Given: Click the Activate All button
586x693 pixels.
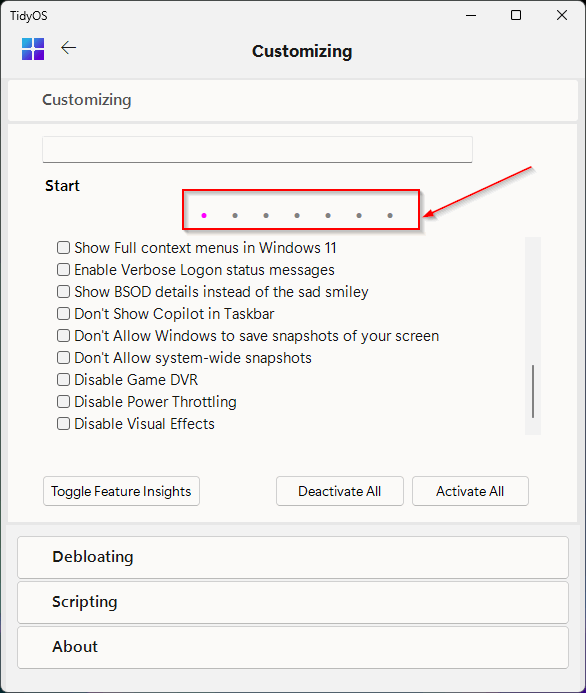Looking at the screenshot, I should click(x=470, y=491).
